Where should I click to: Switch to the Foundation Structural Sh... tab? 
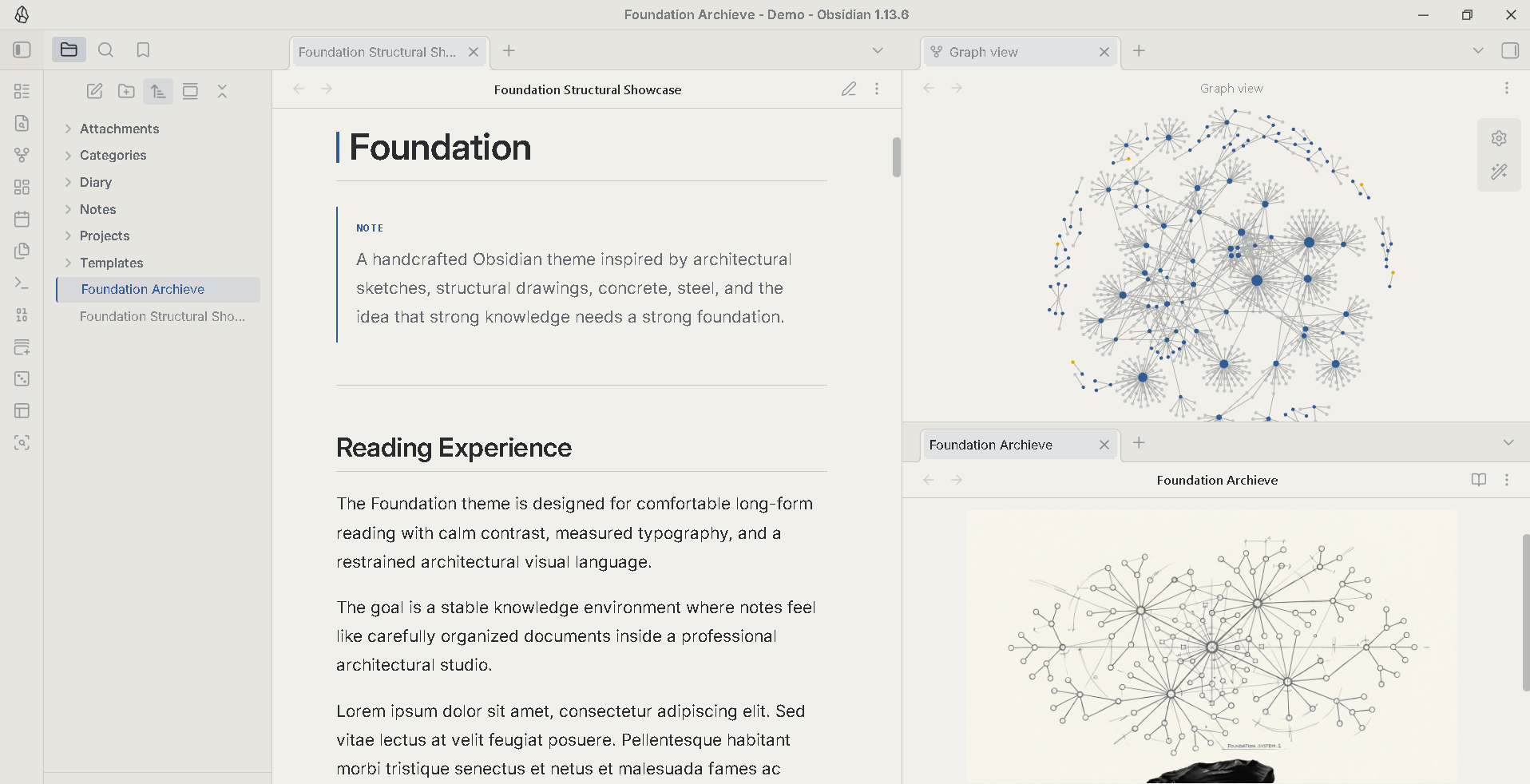(377, 52)
